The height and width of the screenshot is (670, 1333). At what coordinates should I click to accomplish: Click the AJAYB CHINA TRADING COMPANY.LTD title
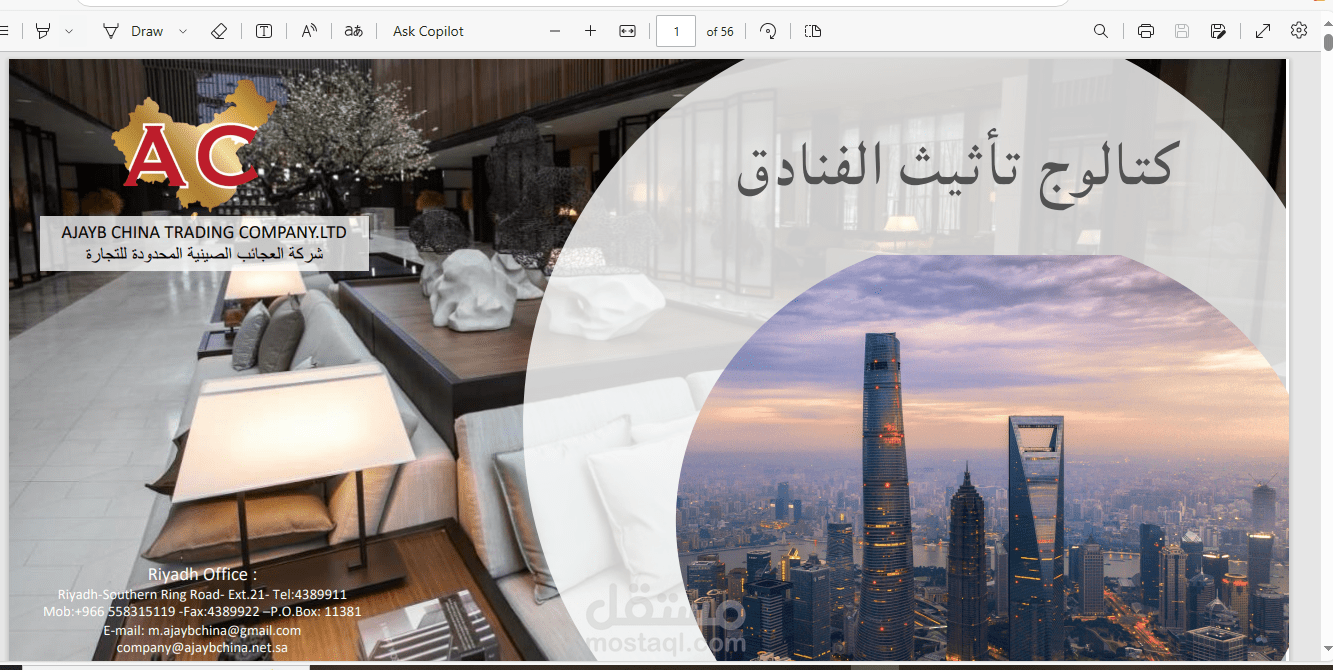(204, 232)
